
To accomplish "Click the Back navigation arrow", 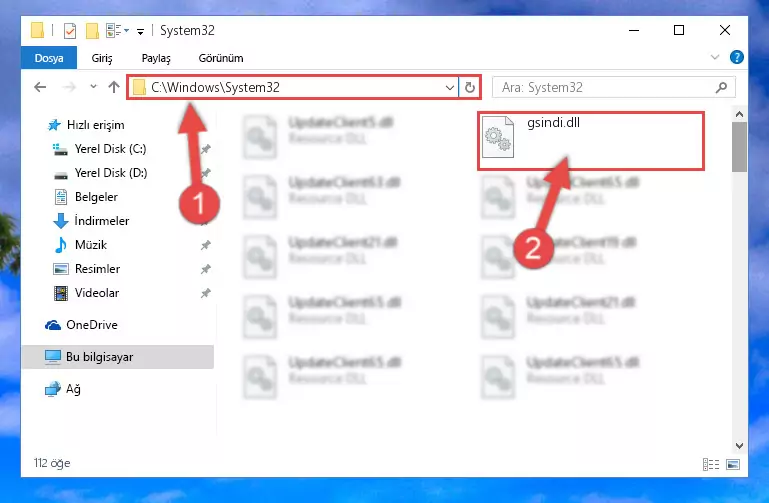I will (40, 87).
